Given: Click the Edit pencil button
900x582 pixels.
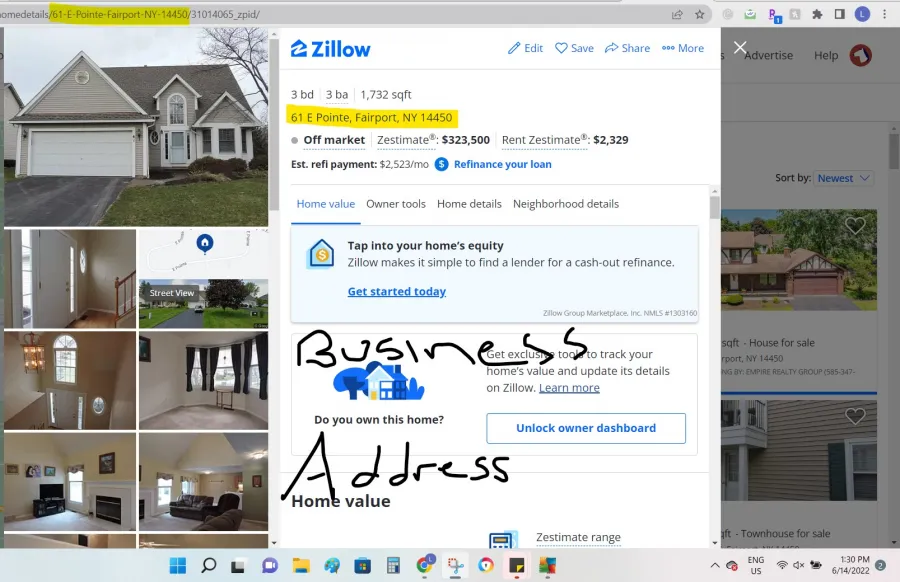Looking at the screenshot, I should (x=525, y=48).
